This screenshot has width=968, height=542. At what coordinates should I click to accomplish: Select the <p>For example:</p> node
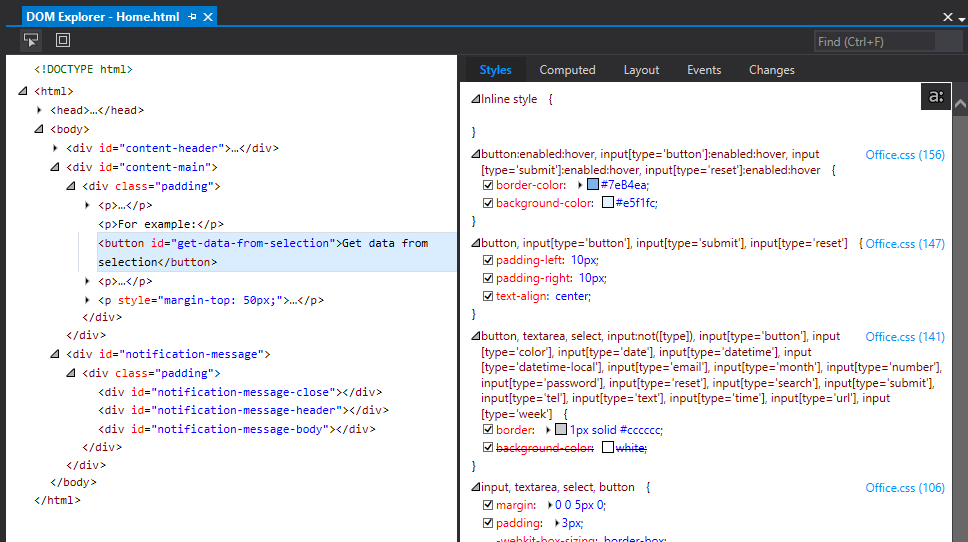click(x=161, y=224)
